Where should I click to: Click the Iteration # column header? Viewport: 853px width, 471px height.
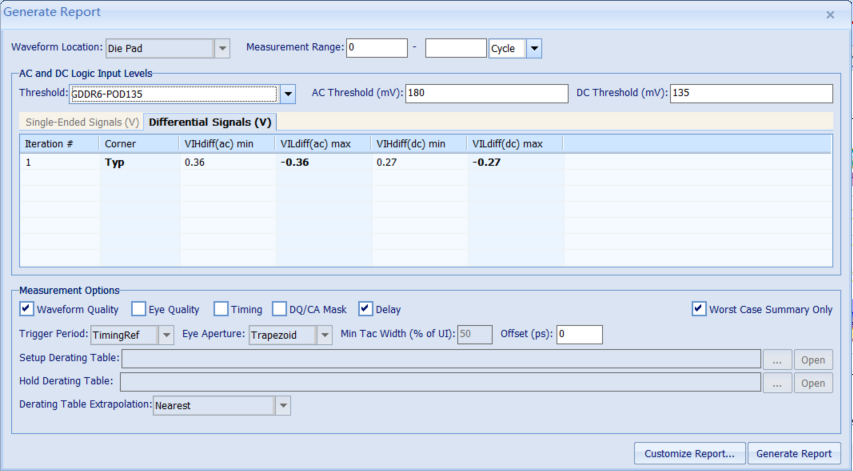pos(59,144)
